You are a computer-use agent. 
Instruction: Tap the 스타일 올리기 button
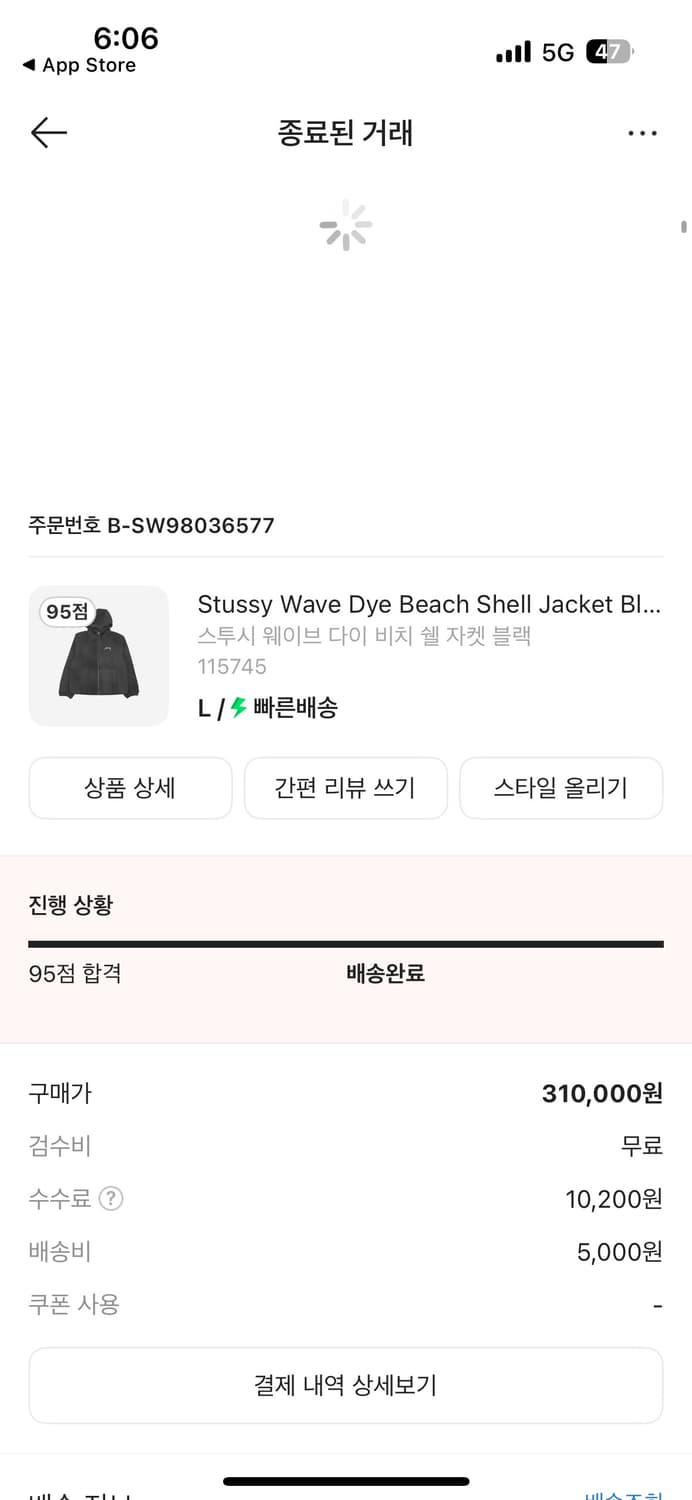click(561, 788)
